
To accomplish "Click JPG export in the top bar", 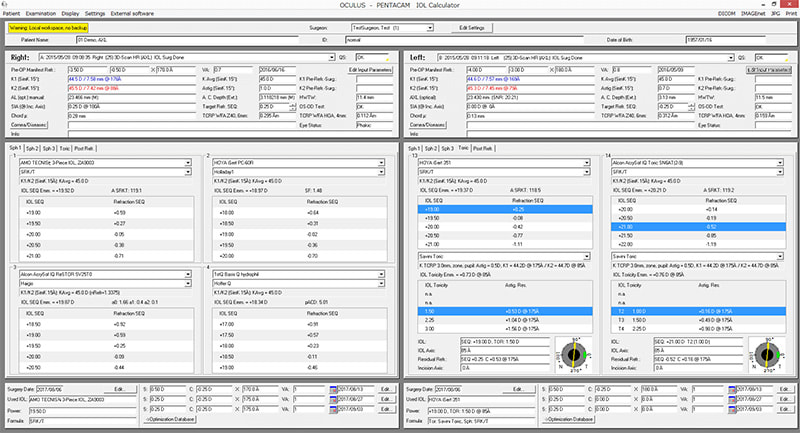I will click(776, 13).
